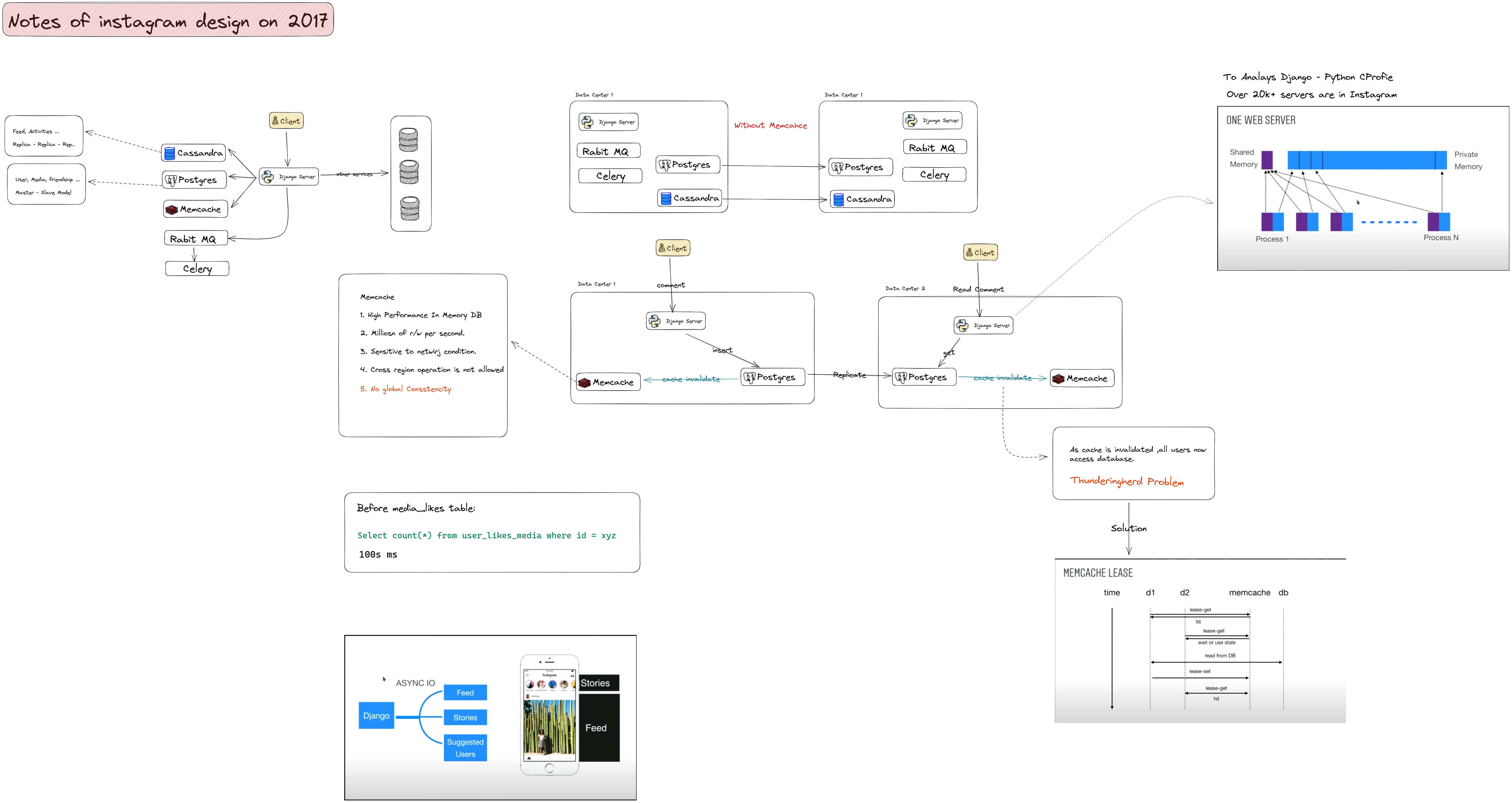Select the blue Private Memory bar in ONE WEB SERVER

click(x=1367, y=160)
